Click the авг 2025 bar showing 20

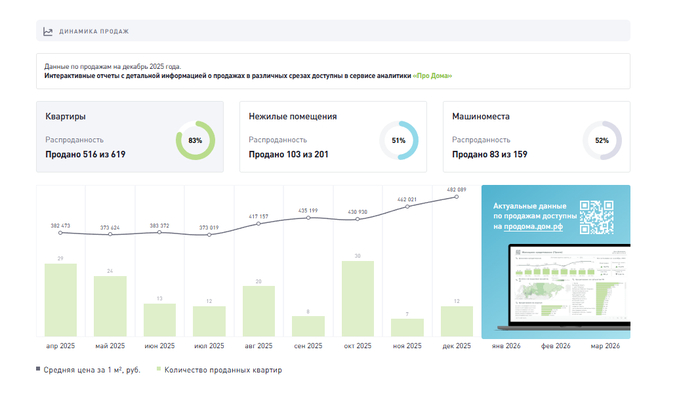click(259, 311)
